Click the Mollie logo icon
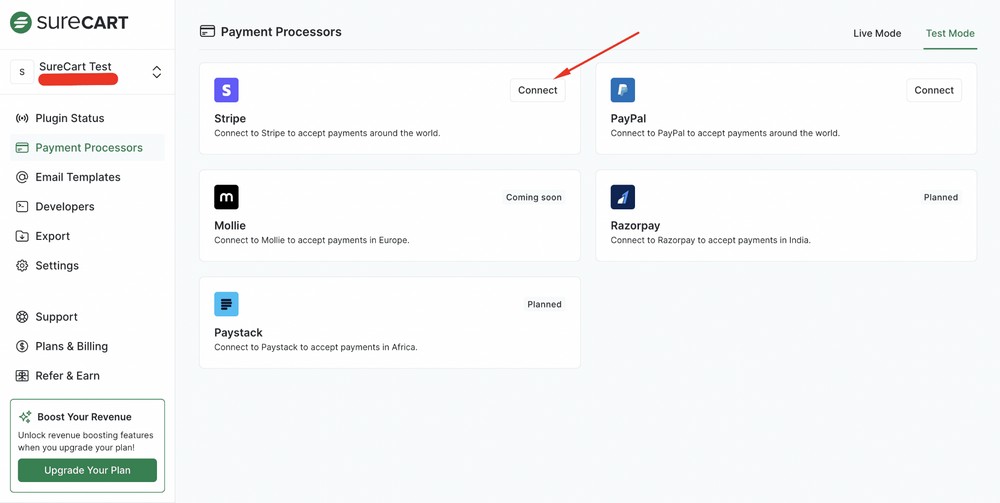The width and height of the screenshot is (1000, 503). coord(226,197)
